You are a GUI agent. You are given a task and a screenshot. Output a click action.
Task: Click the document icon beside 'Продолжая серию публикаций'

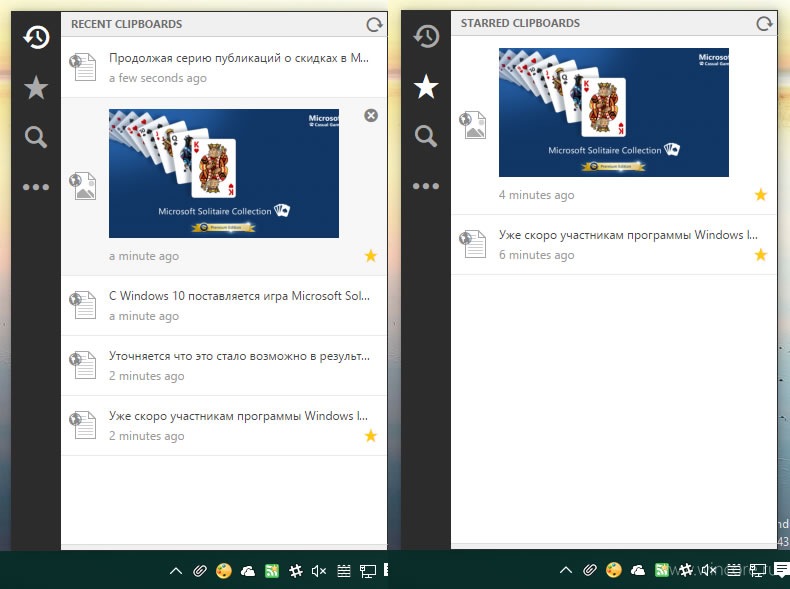(x=83, y=67)
